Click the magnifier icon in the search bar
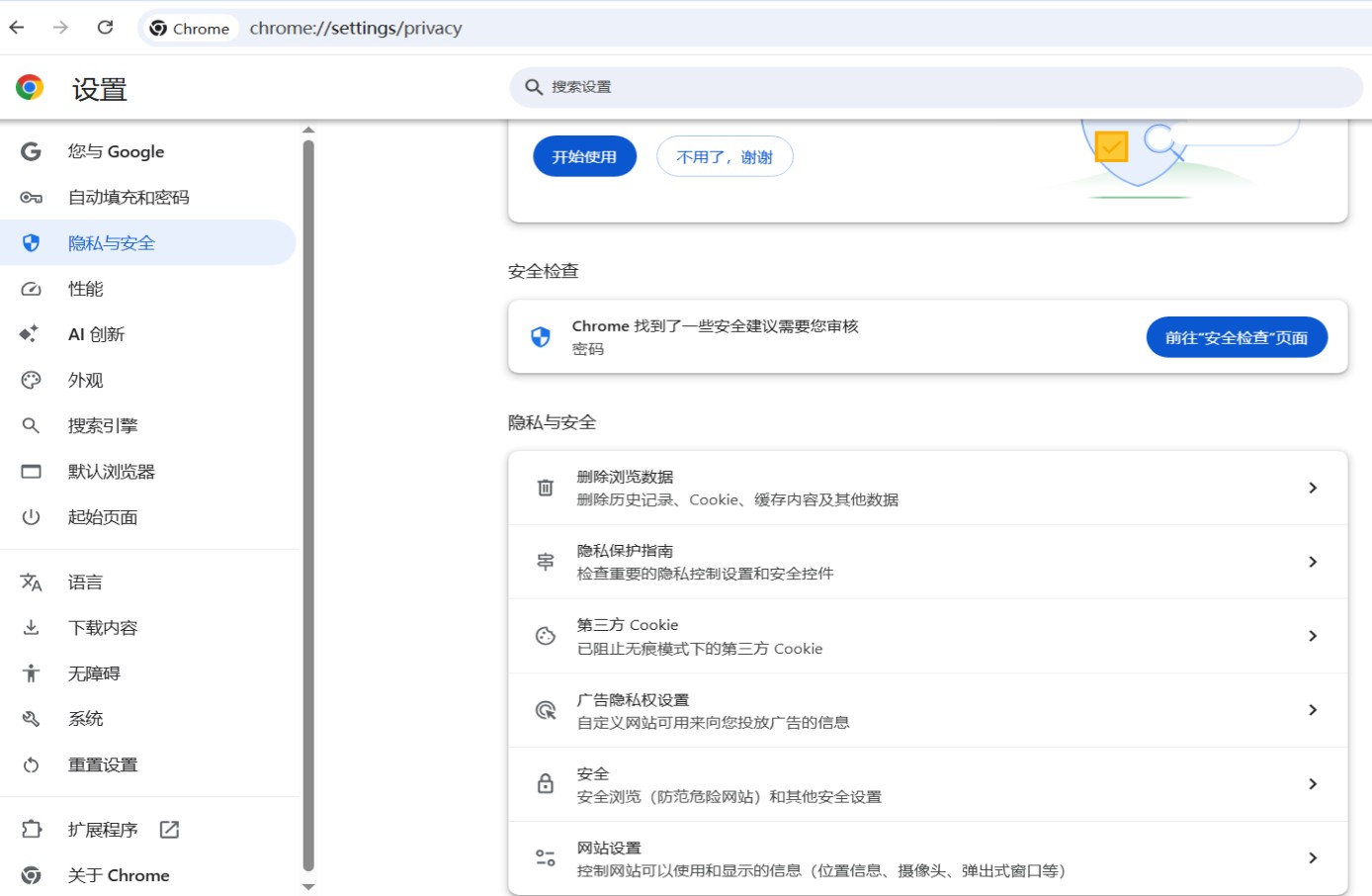Image resolution: width=1372 pixels, height=896 pixels. click(534, 87)
